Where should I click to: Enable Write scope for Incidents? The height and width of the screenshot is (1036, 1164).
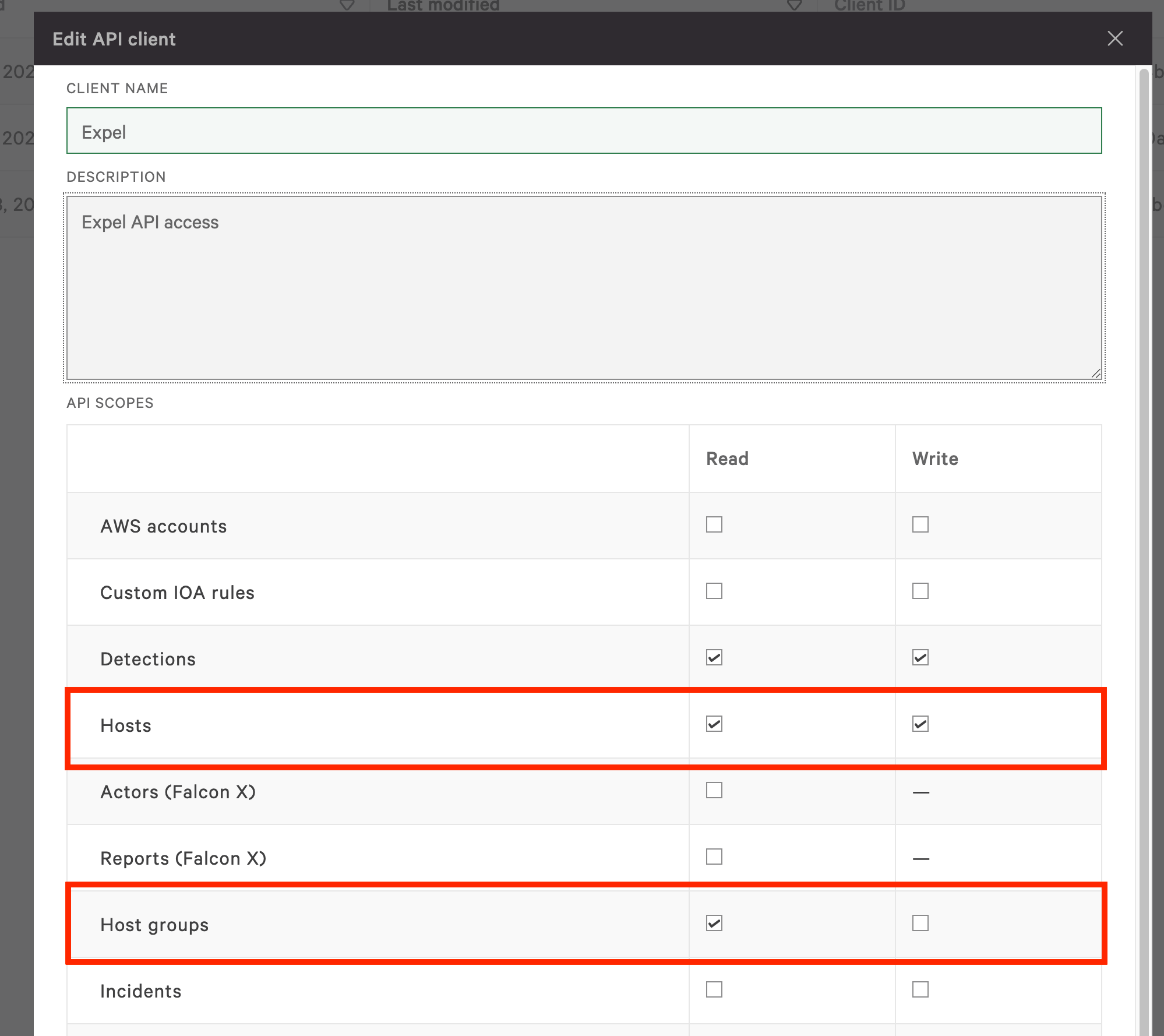click(920, 989)
